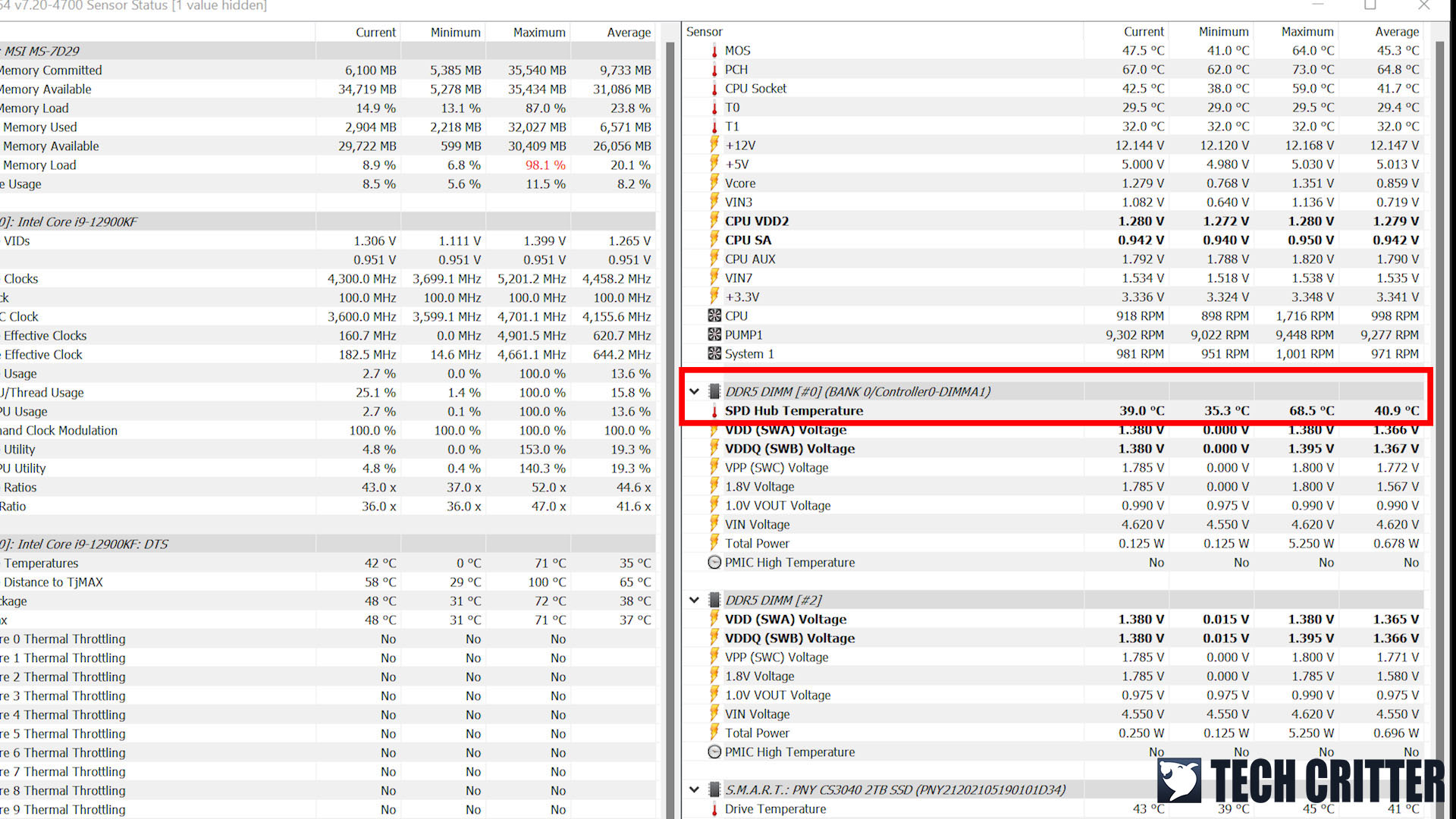Click the left panel Minimum column header

[x=443, y=33]
